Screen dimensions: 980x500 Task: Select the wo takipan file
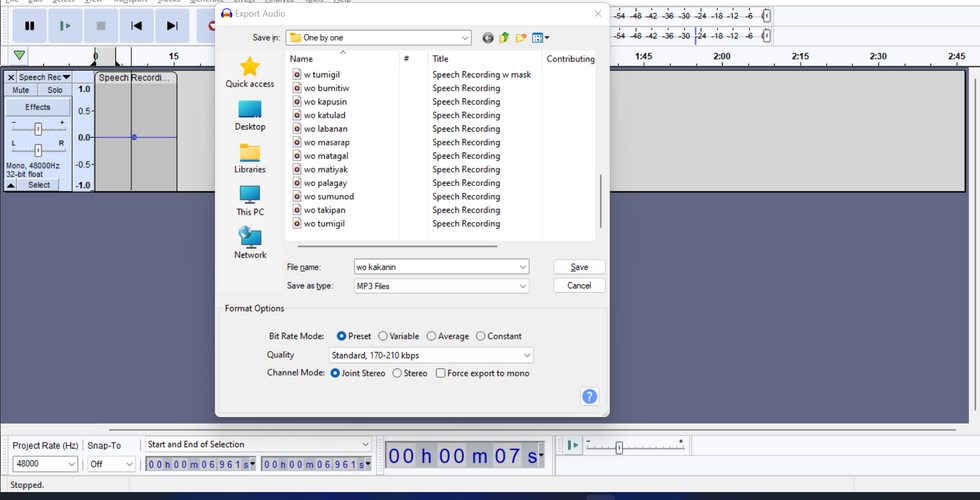coord(324,210)
